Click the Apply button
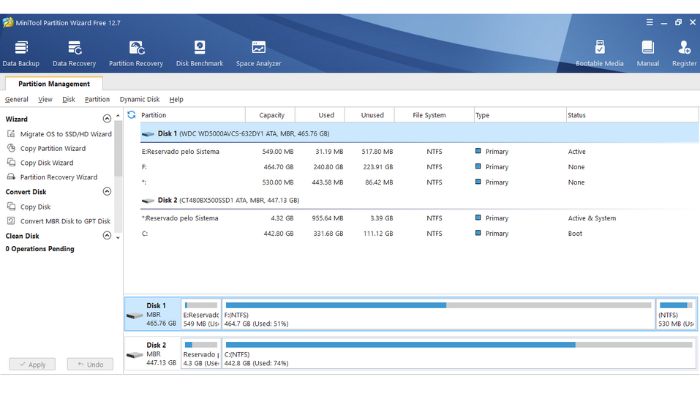 [33, 364]
